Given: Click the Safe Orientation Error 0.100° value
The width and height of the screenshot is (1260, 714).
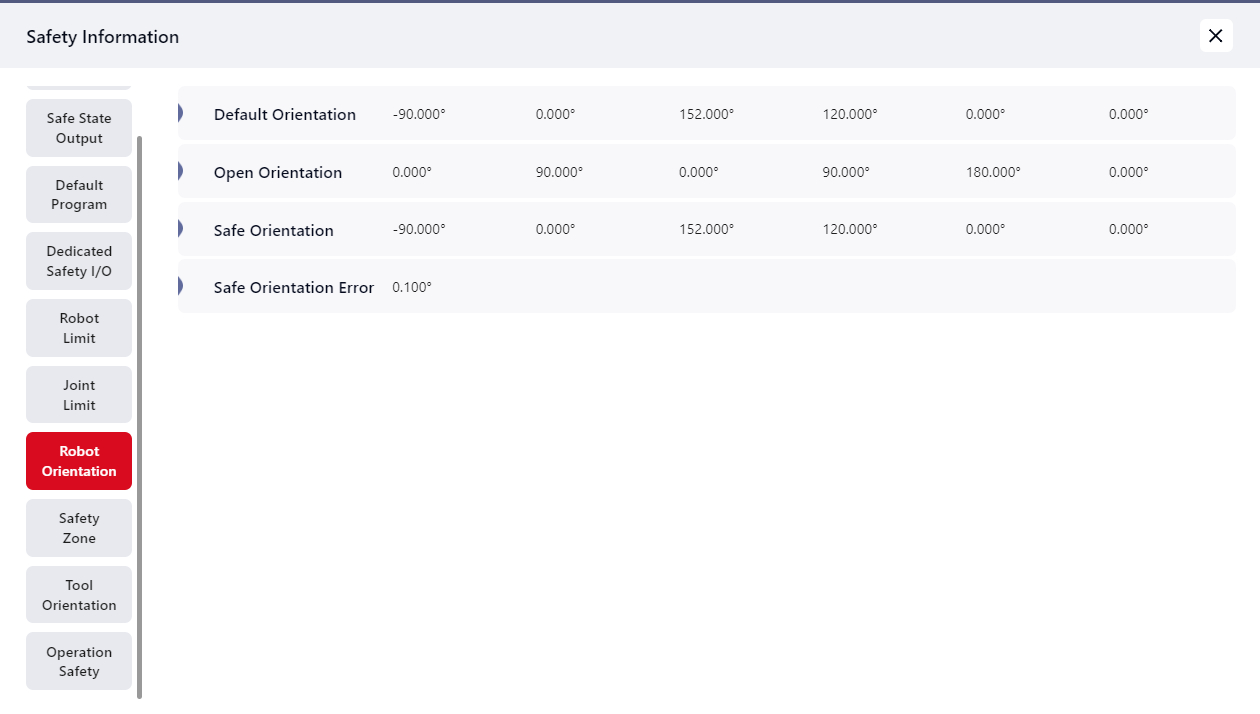Looking at the screenshot, I should [x=412, y=287].
